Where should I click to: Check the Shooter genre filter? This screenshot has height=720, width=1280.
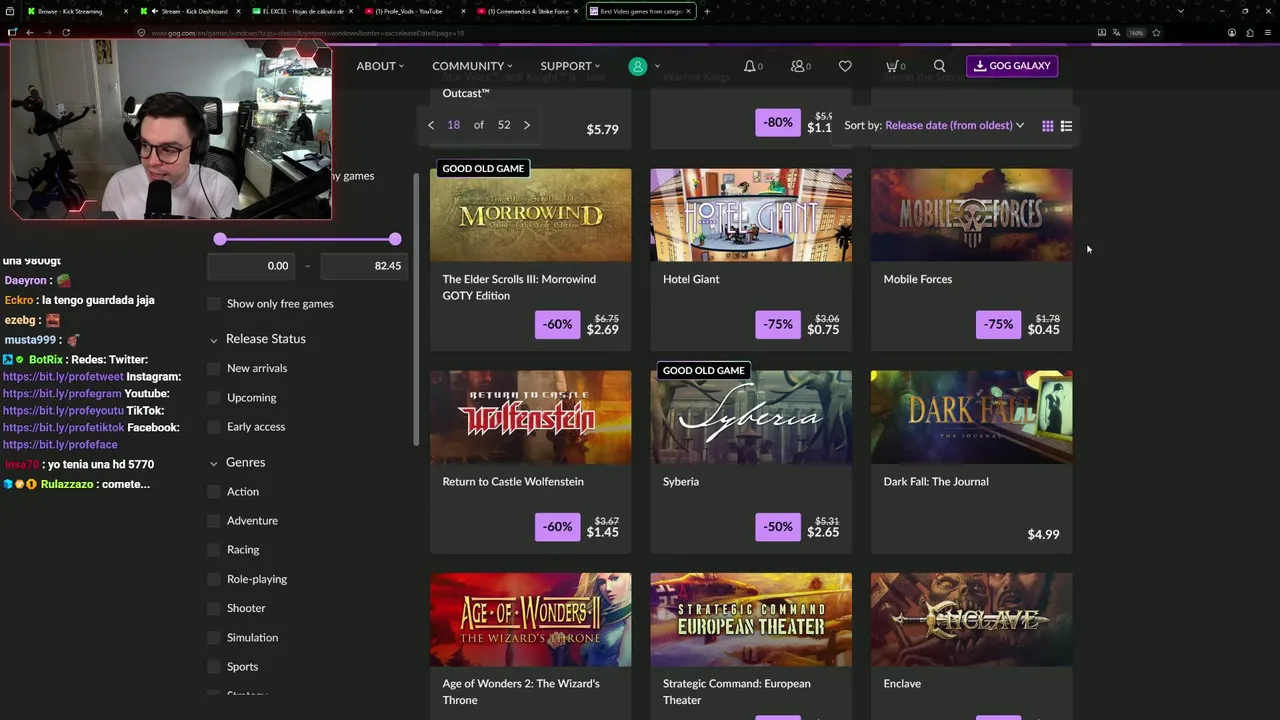(x=213, y=608)
